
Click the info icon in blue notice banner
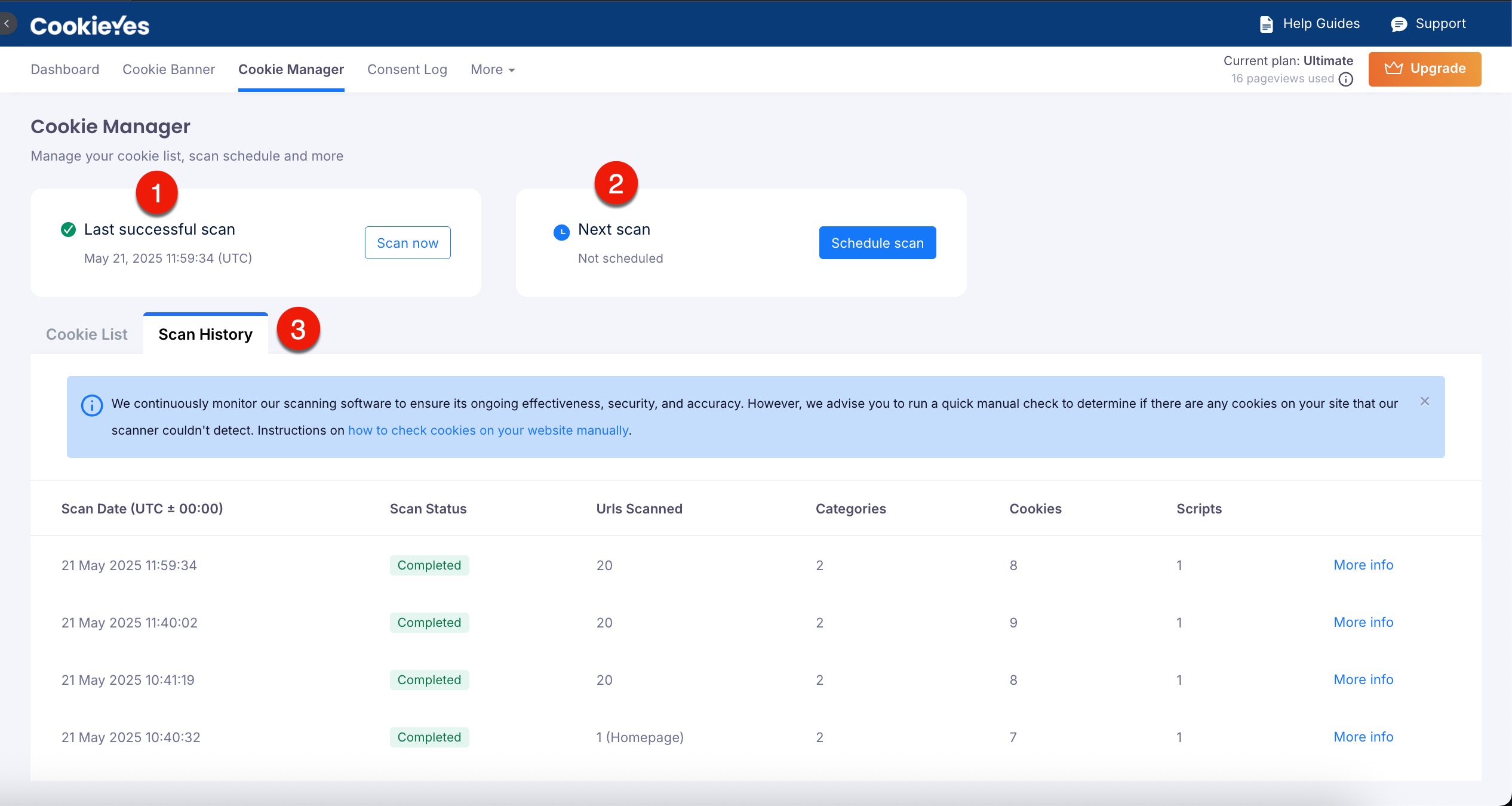click(92, 405)
